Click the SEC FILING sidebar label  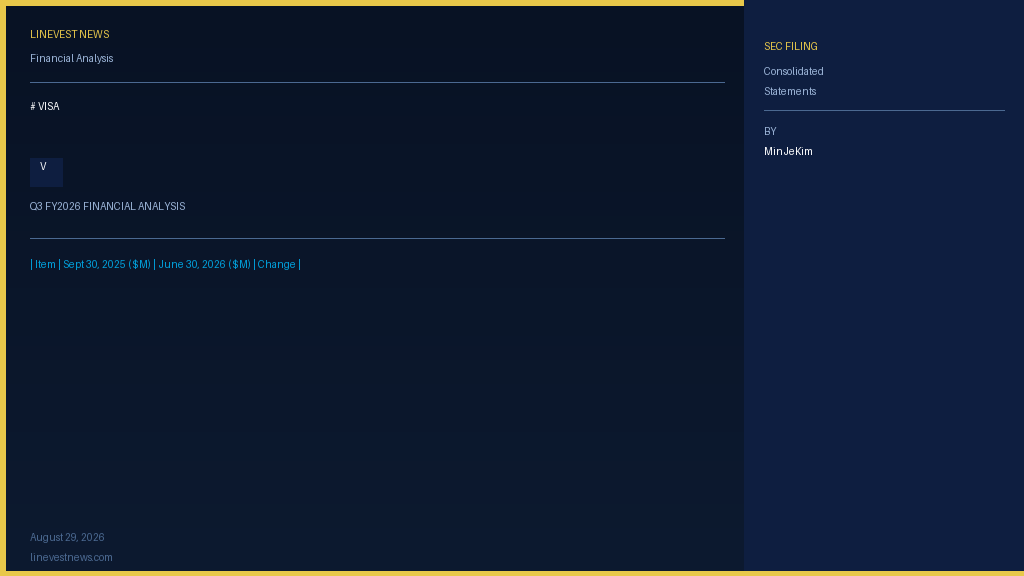[x=790, y=46]
